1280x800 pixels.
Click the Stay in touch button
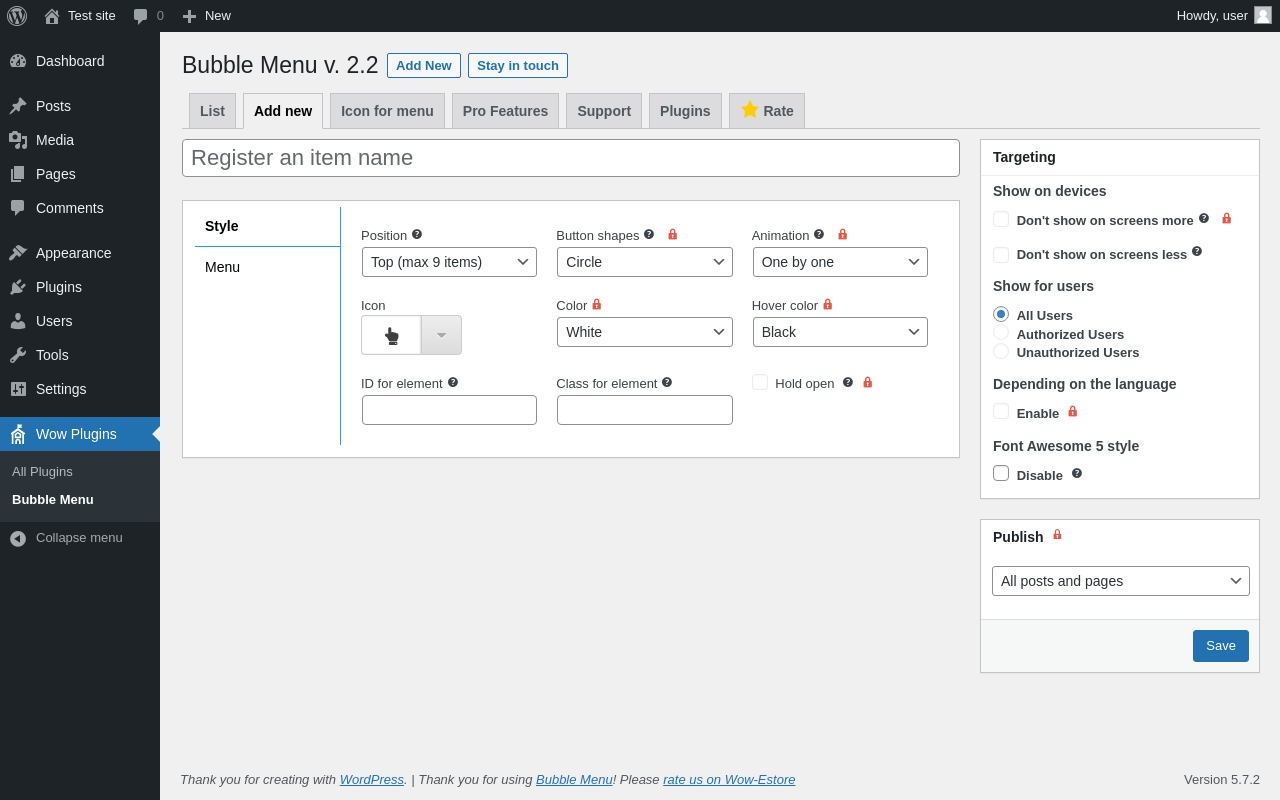point(518,66)
